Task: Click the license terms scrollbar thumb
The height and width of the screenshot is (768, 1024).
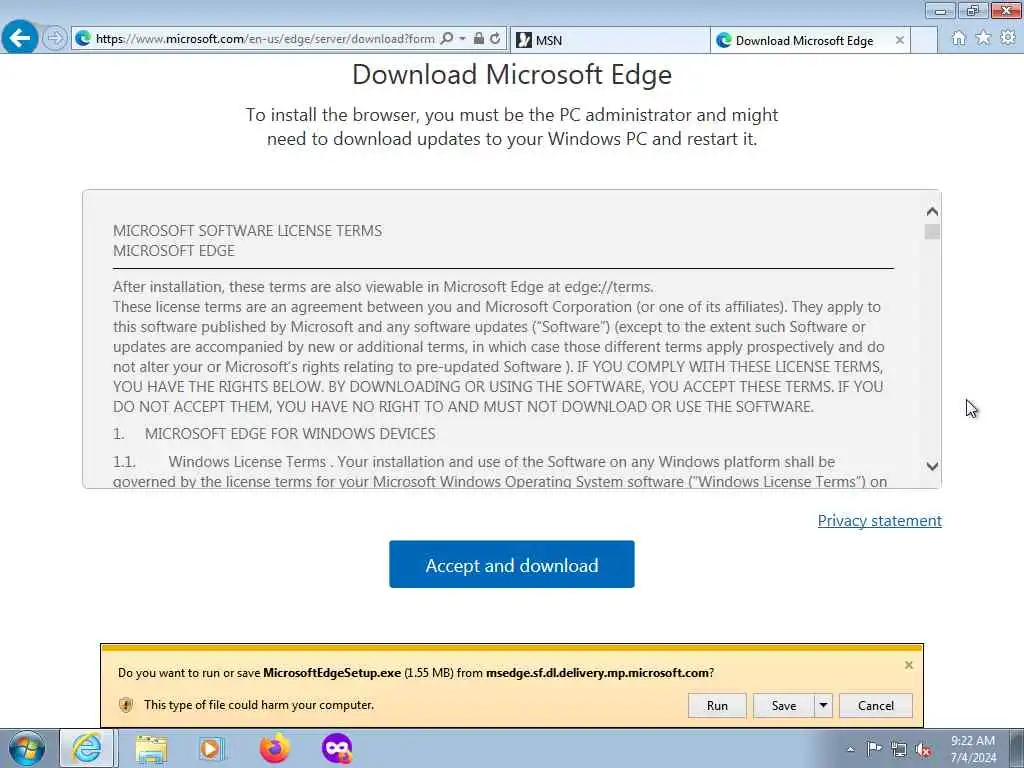Action: 932,232
